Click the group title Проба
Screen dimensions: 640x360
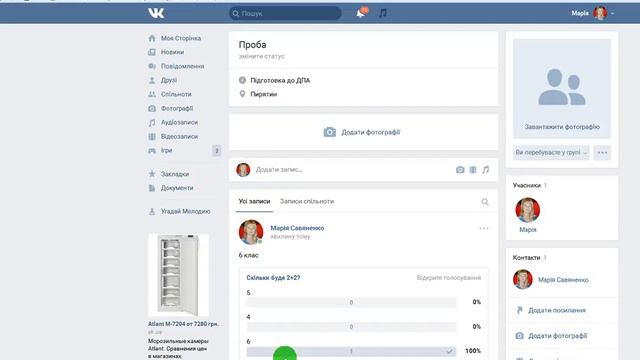252,44
